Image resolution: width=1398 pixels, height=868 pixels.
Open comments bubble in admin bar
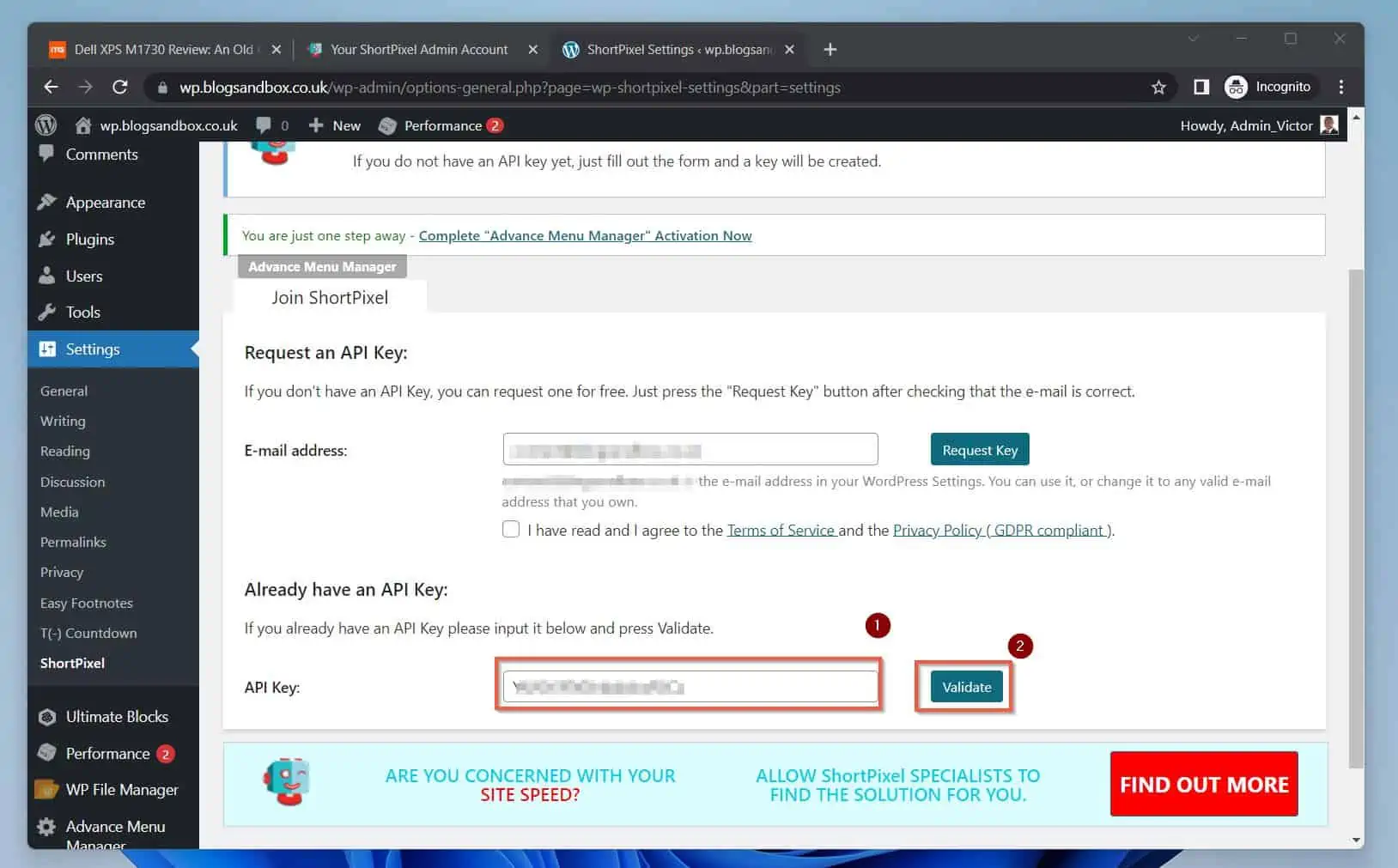coord(272,125)
